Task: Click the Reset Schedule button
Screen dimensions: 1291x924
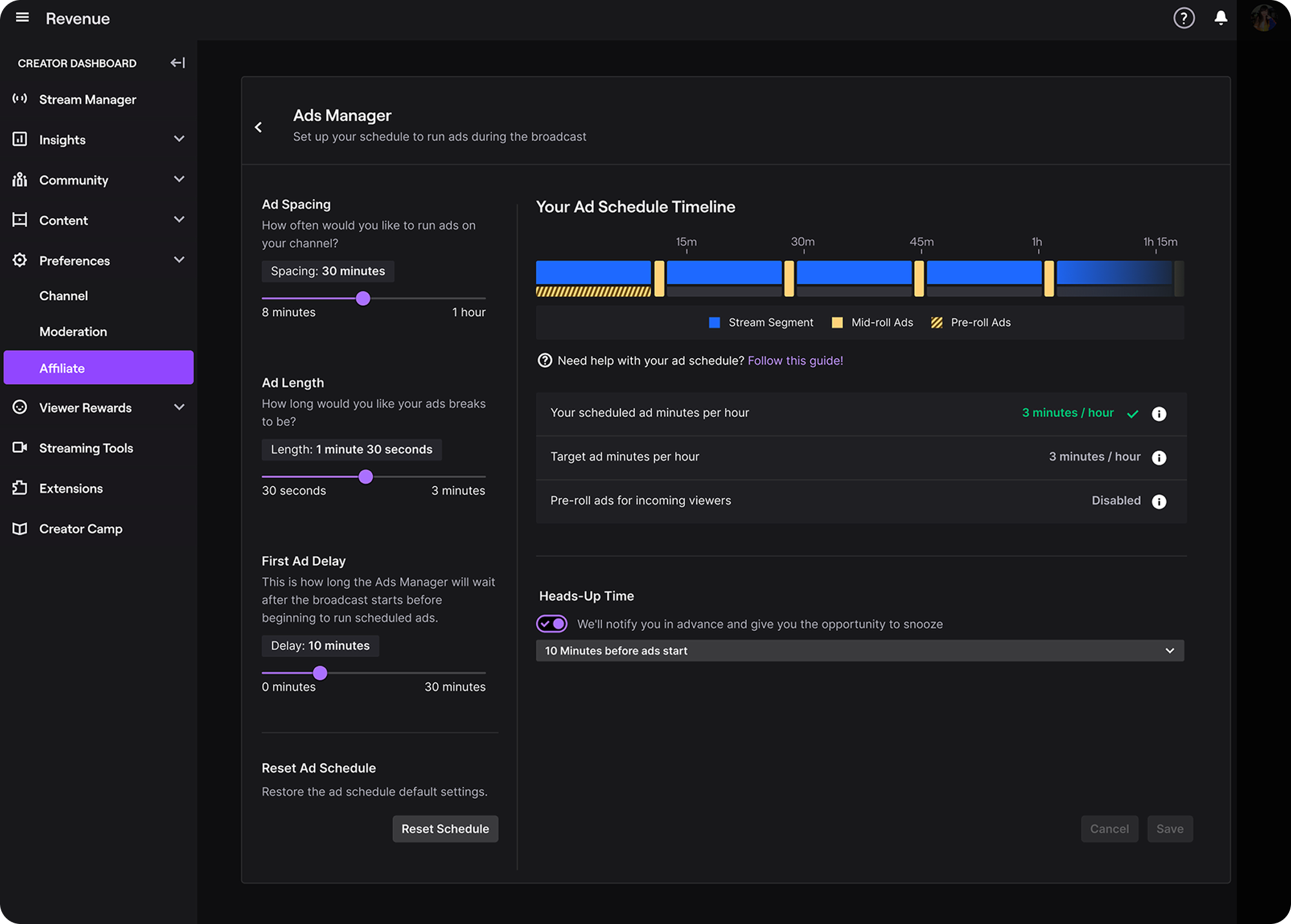Action: click(x=445, y=829)
